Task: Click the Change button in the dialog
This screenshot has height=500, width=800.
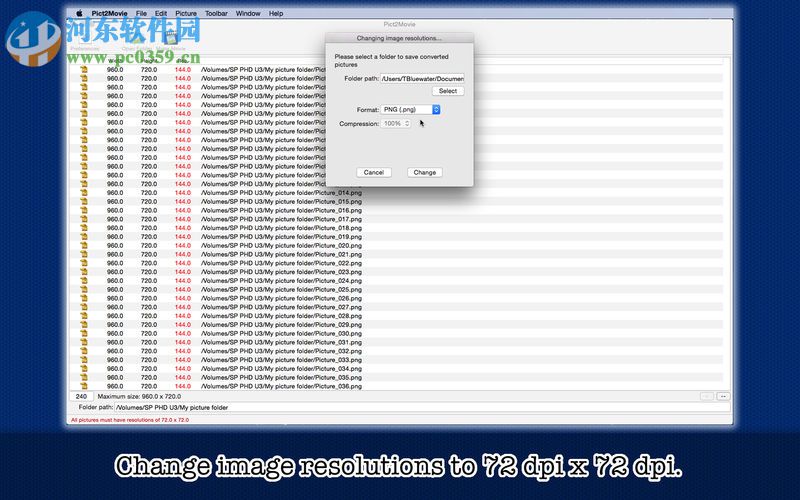Action: point(424,172)
